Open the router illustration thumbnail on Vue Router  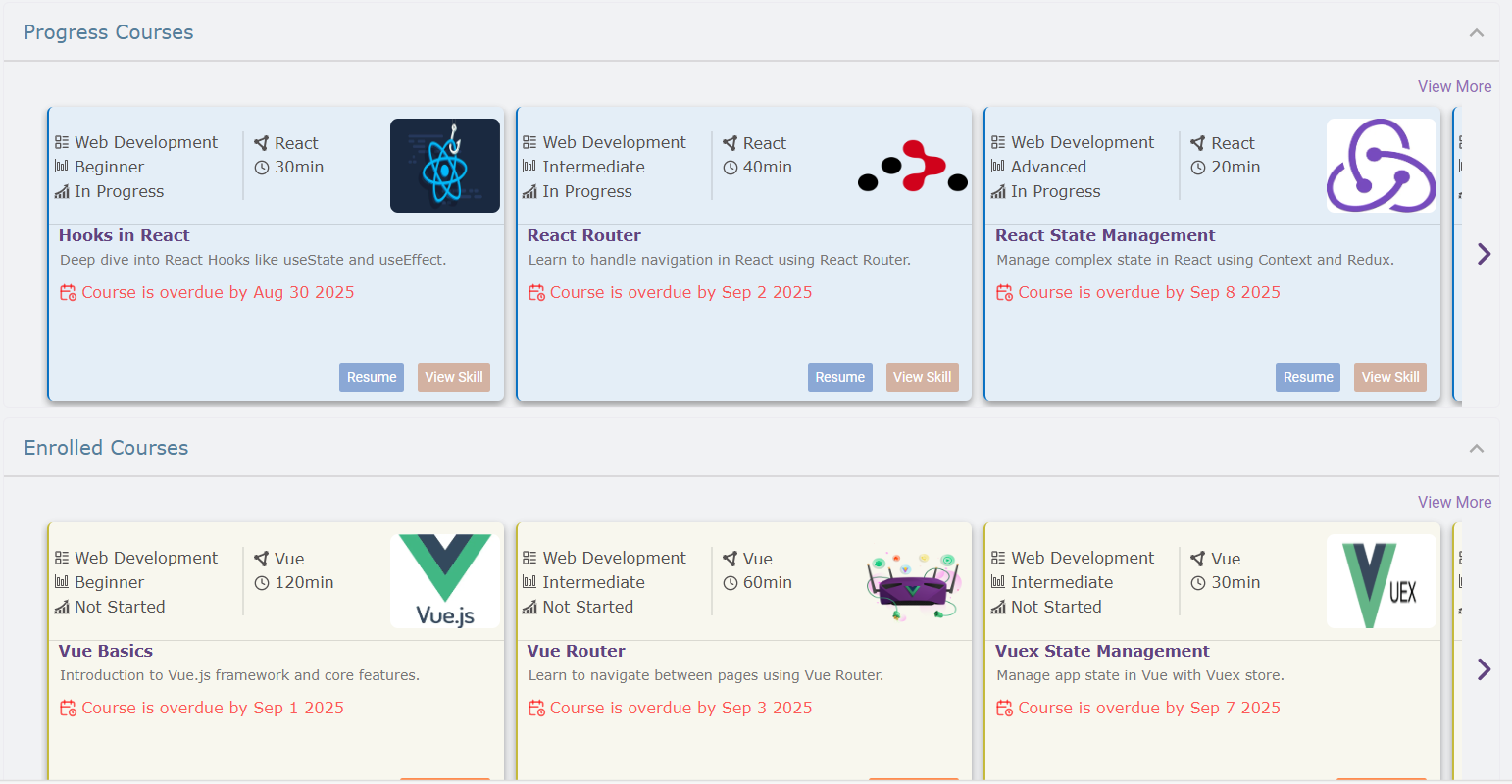pos(913,583)
